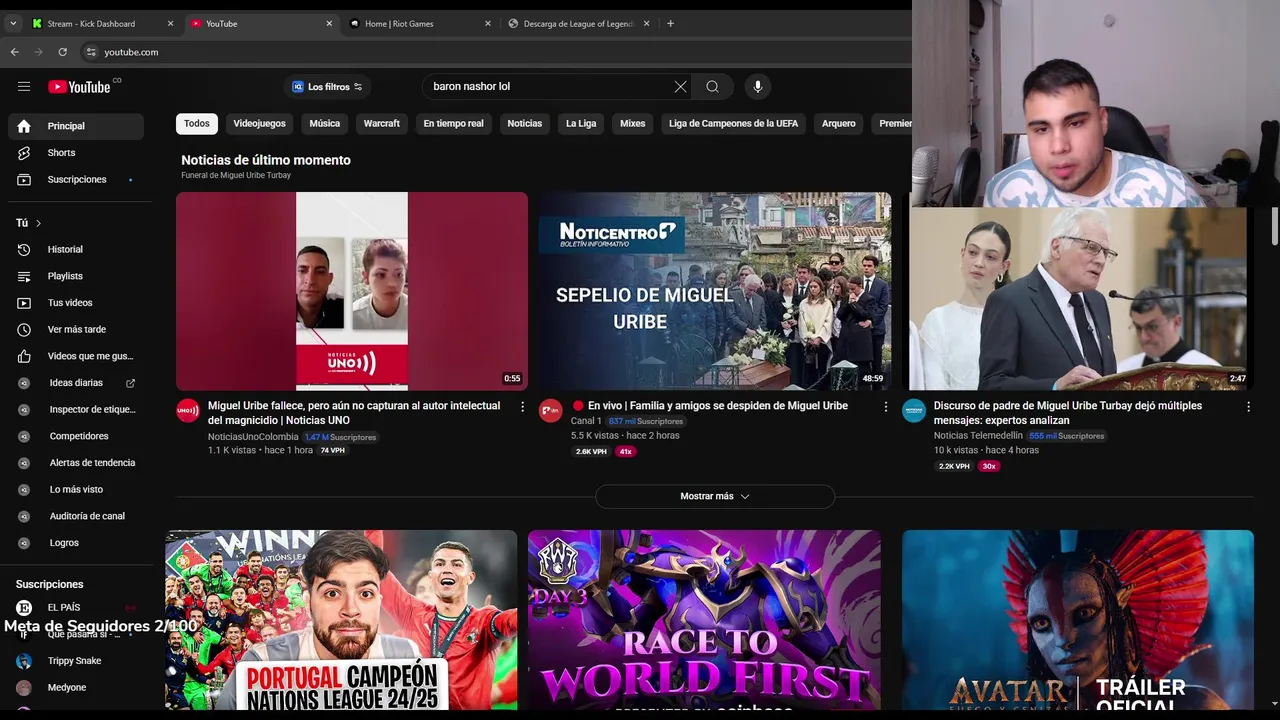Open Ver más tarde in sidebar

click(x=76, y=329)
